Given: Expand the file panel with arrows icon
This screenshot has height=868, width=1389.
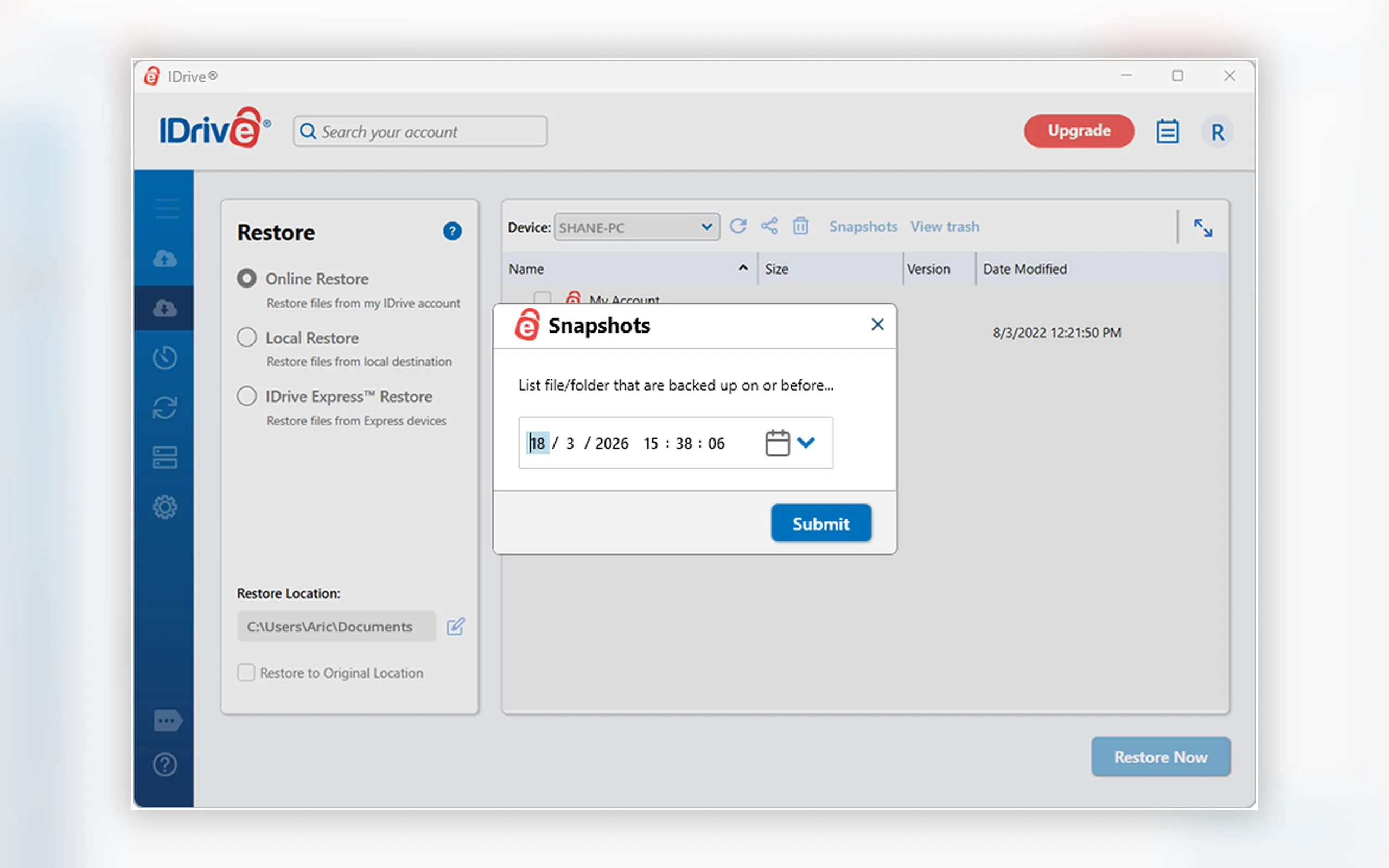Looking at the screenshot, I should [1203, 228].
